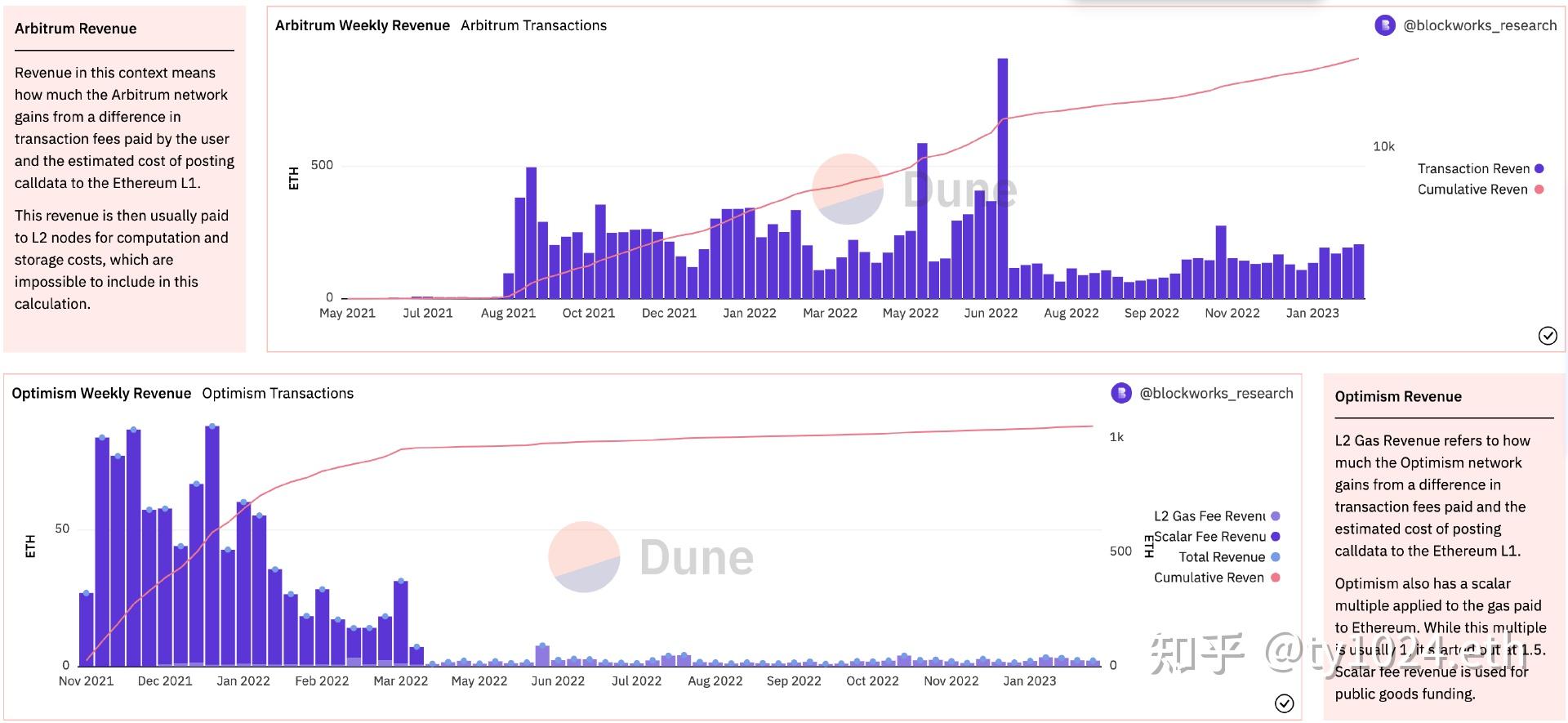Click the Jun 2022 label on the Arbitrum axis

(x=991, y=313)
